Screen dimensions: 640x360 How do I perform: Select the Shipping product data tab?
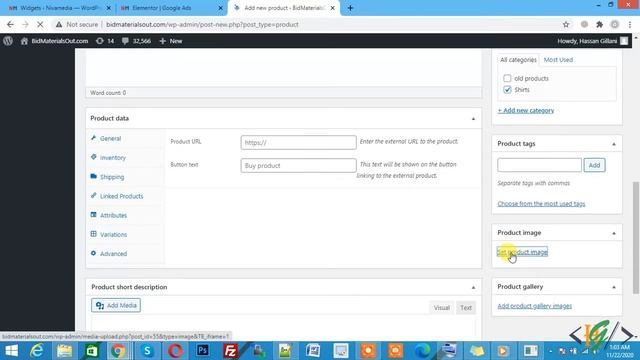[x=112, y=177]
